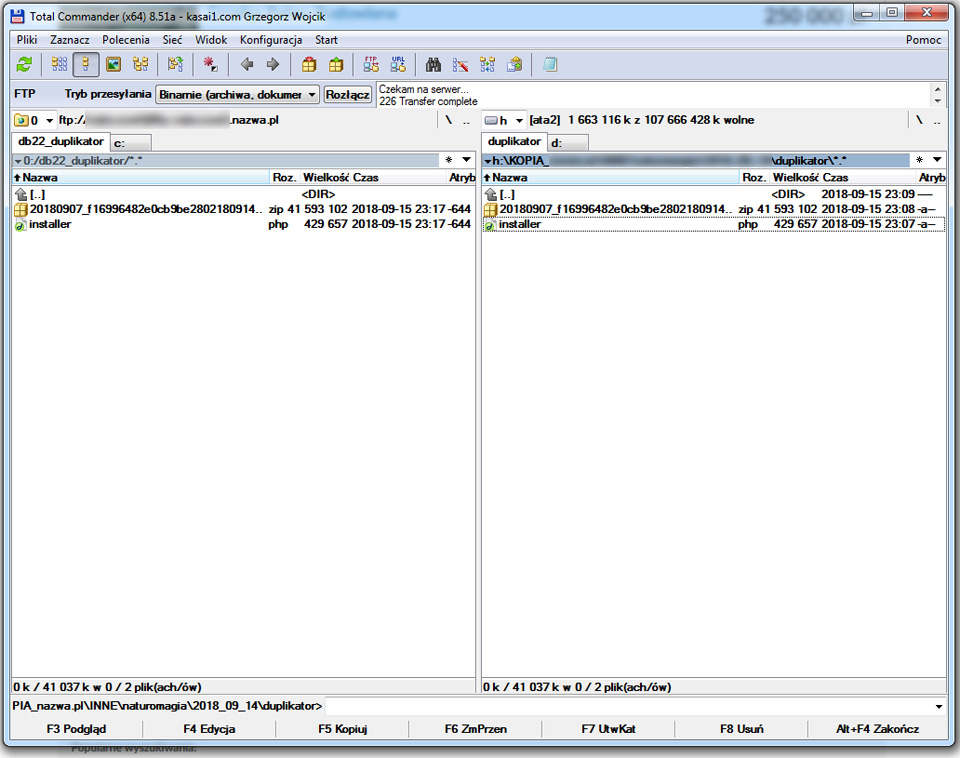Click the Rozłącz disconnect button

point(348,94)
